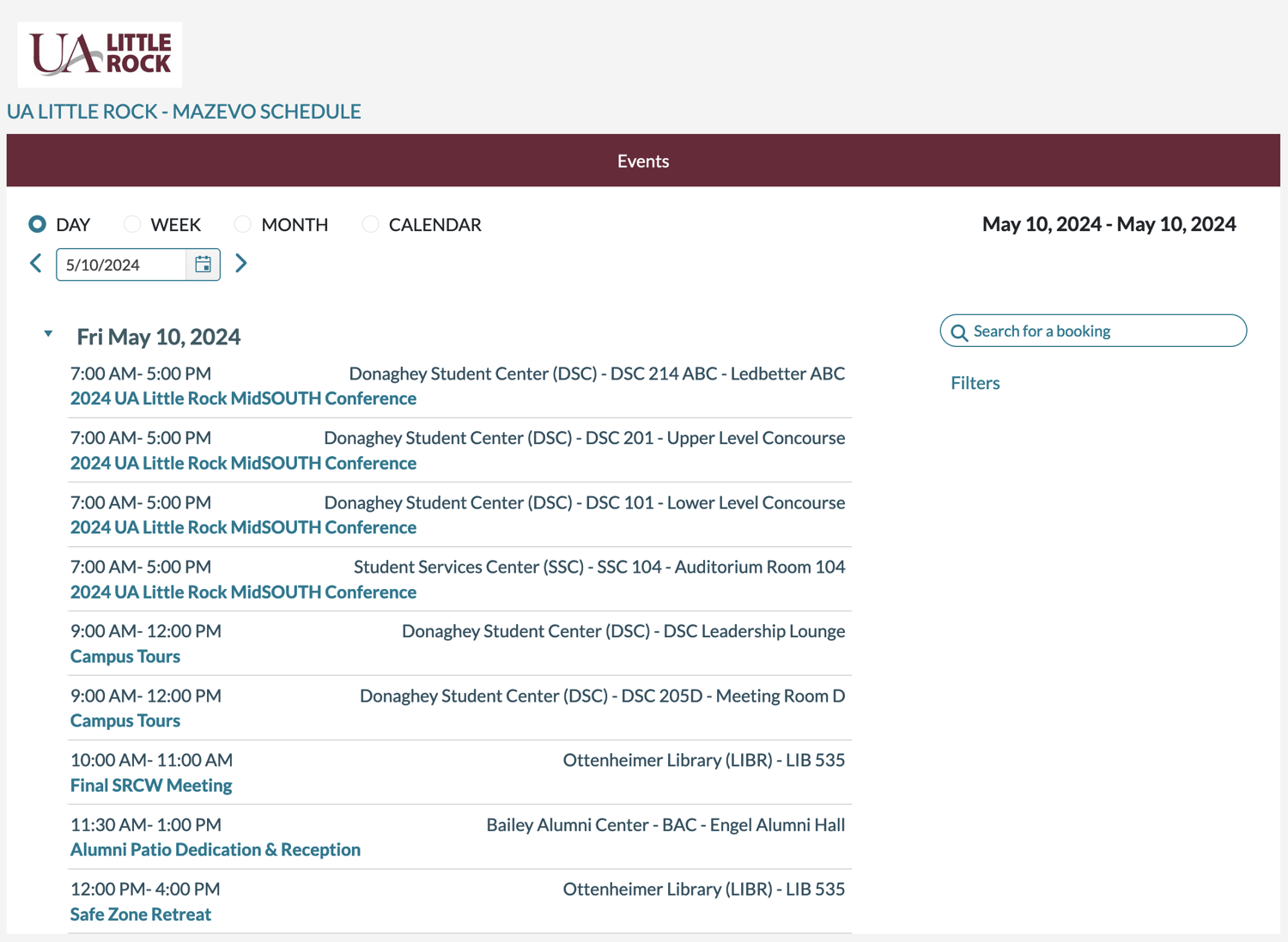Advance to next day with right chevron

pyautogui.click(x=241, y=264)
